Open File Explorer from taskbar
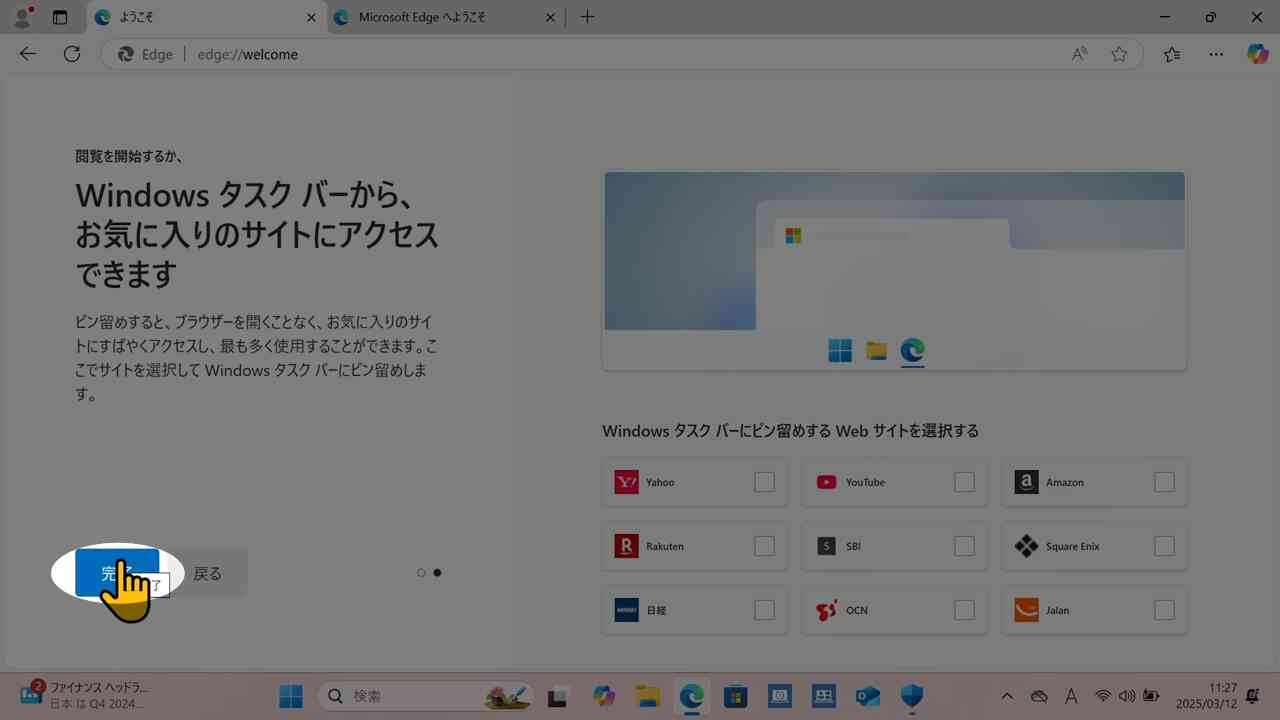The width and height of the screenshot is (1280, 720). tap(648, 696)
